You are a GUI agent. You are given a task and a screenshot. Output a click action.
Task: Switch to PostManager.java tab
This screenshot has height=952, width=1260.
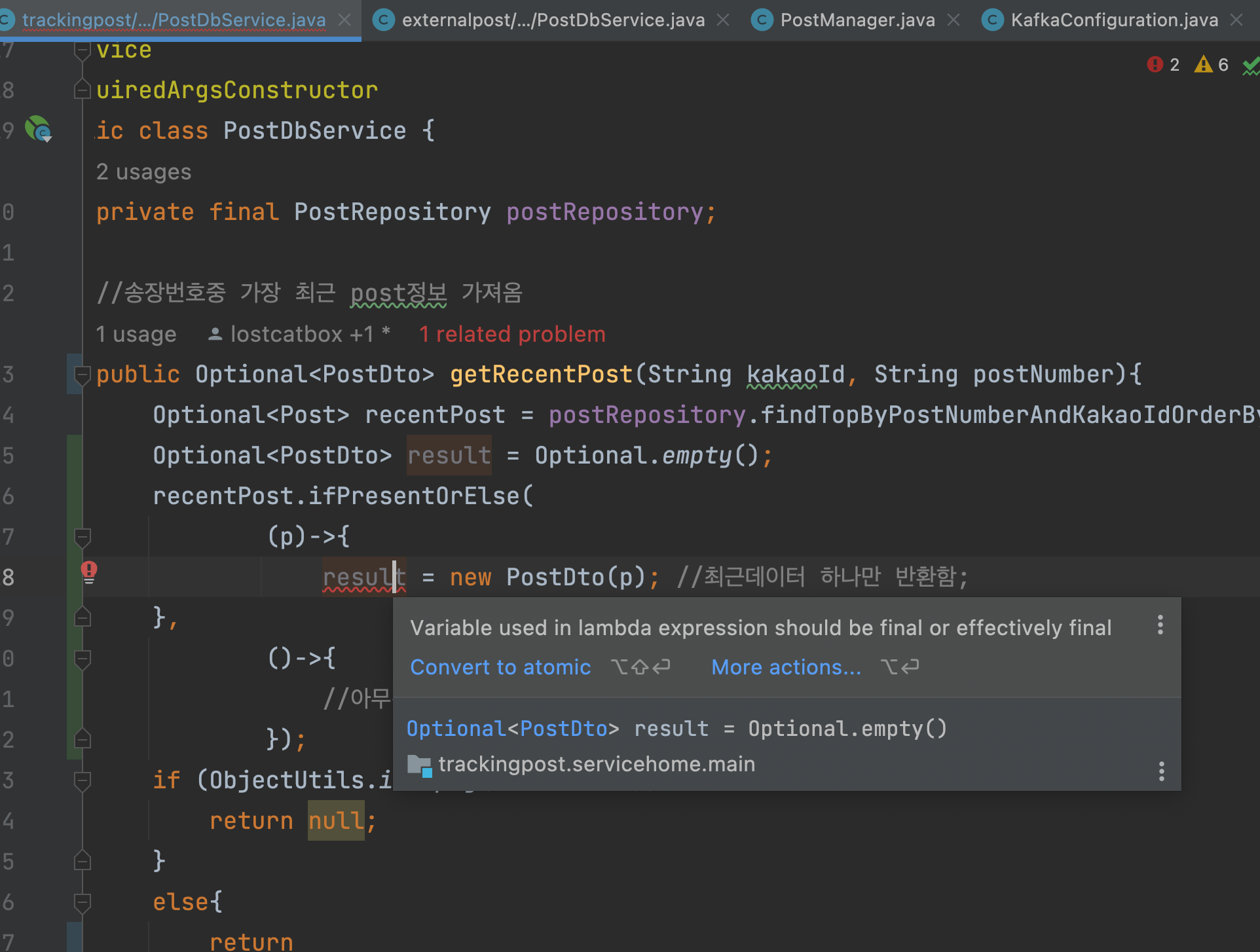(857, 20)
